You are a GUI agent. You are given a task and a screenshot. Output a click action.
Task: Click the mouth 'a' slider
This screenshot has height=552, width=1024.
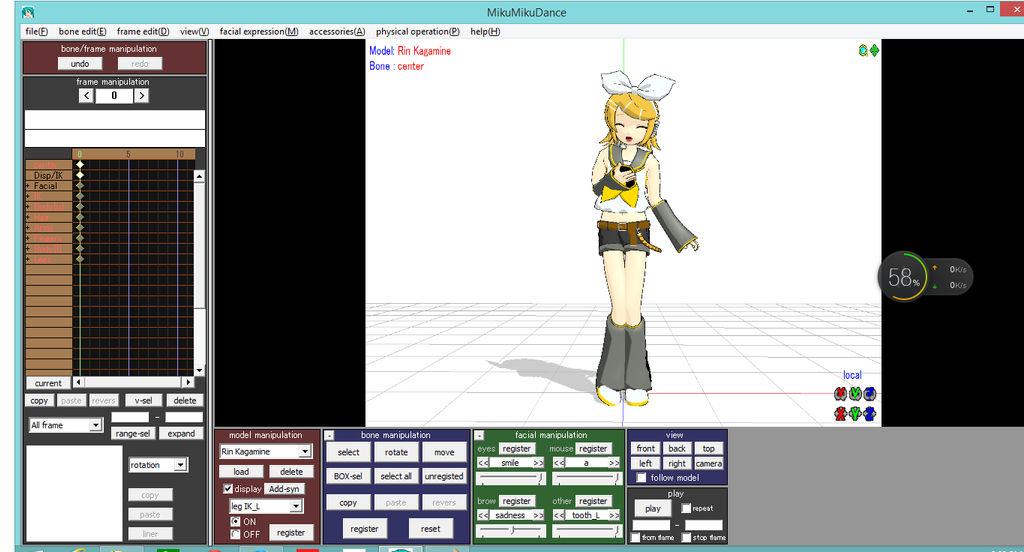pos(586,479)
